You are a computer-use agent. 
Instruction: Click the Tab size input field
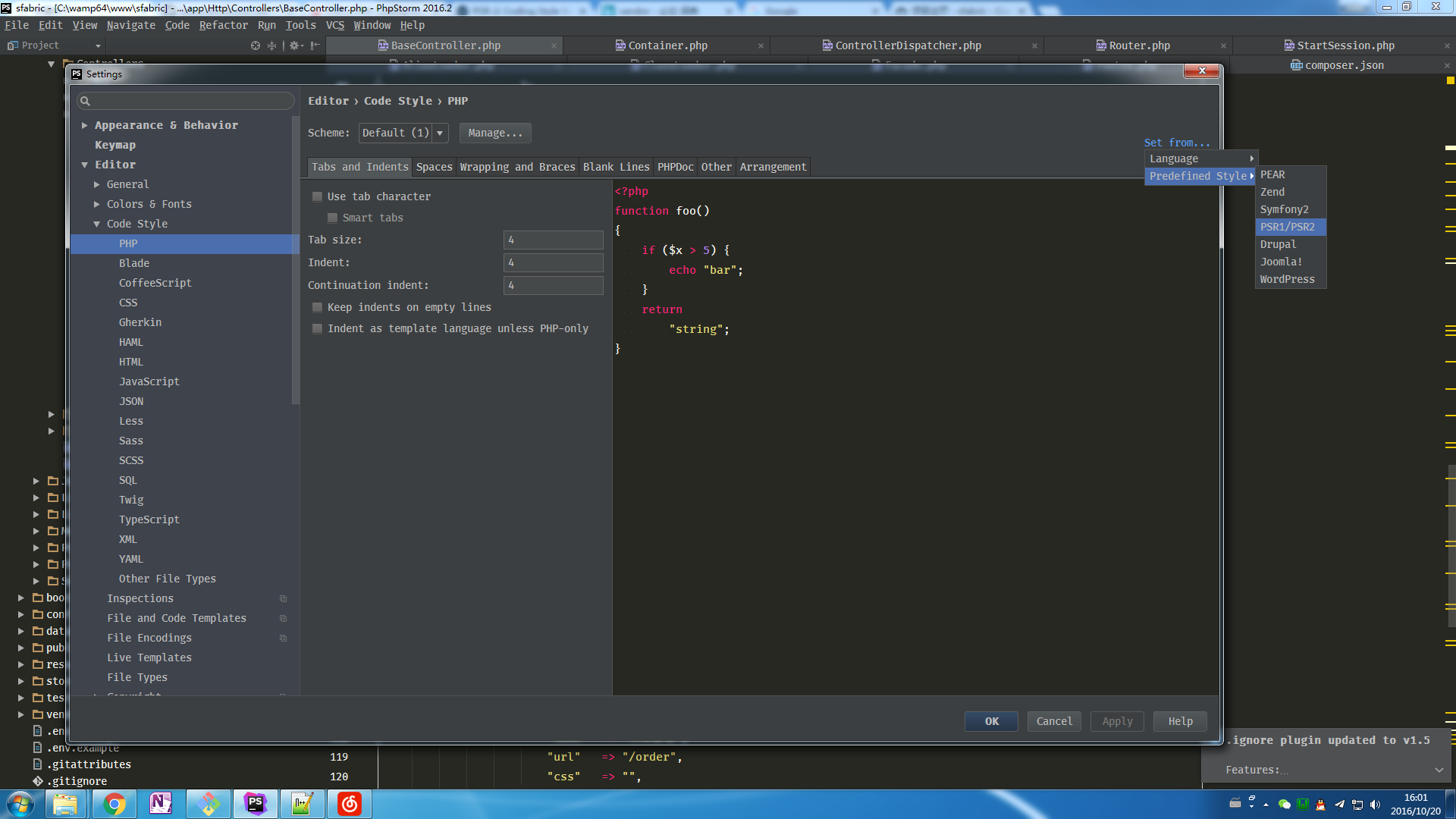[x=554, y=240]
